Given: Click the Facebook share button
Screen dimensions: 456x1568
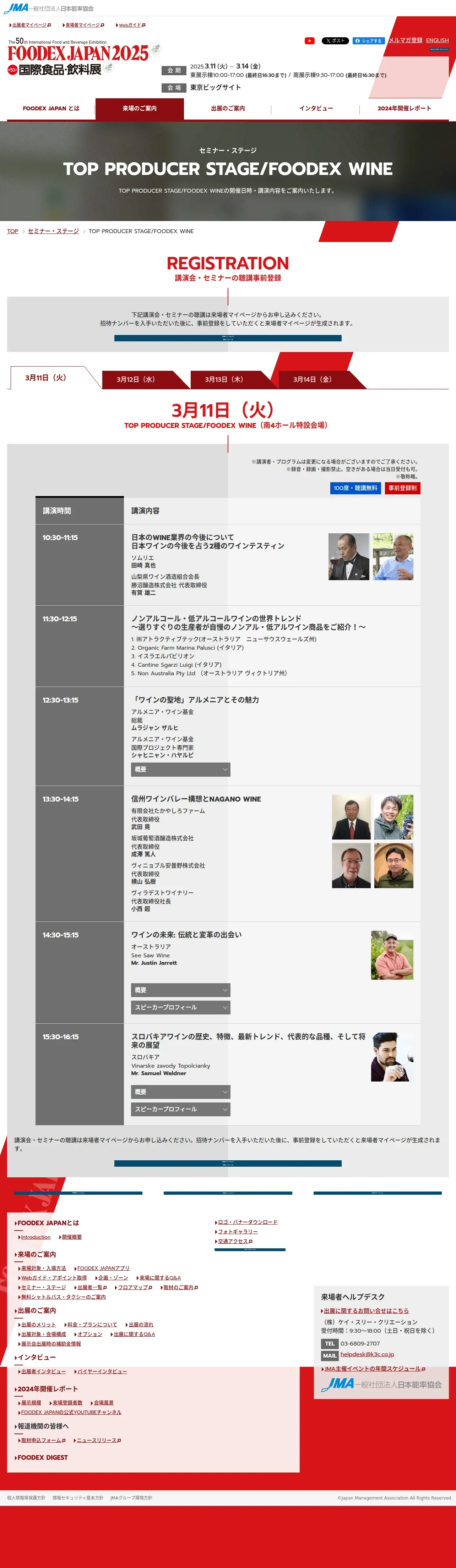Looking at the screenshot, I should click(368, 41).
